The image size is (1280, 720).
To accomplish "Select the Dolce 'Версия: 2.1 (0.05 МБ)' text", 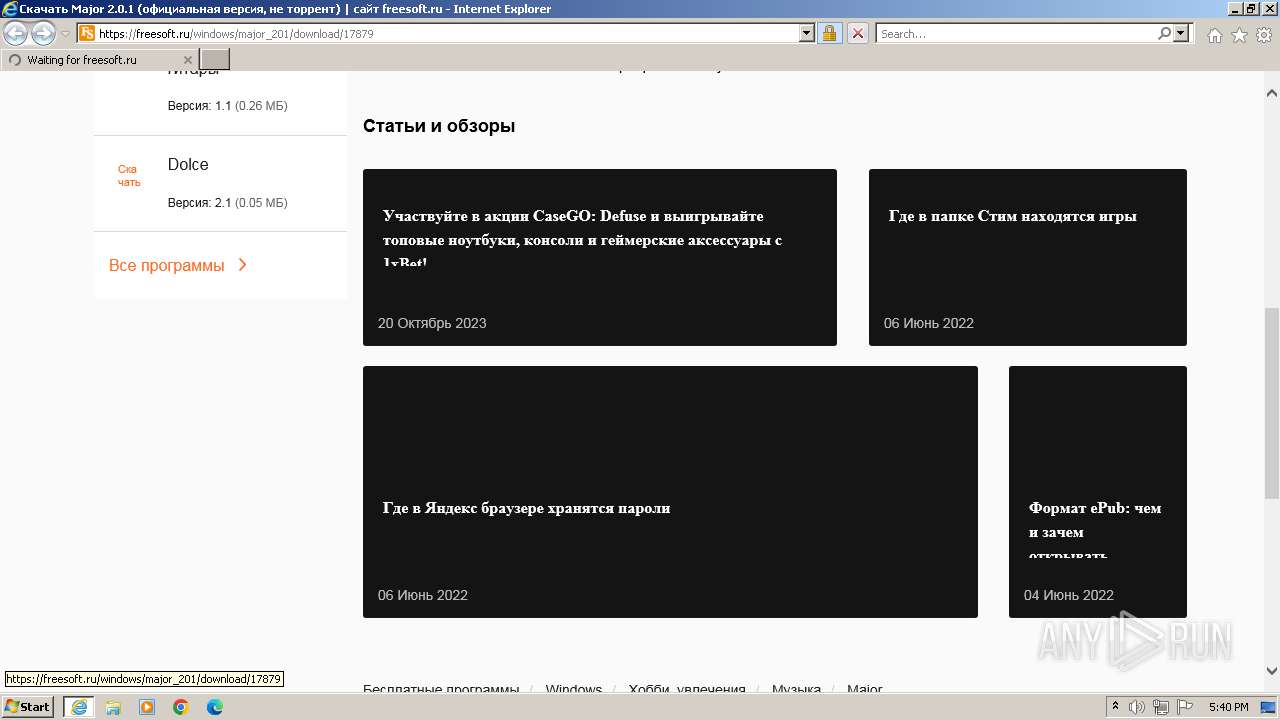I will [x=227, y=203].
